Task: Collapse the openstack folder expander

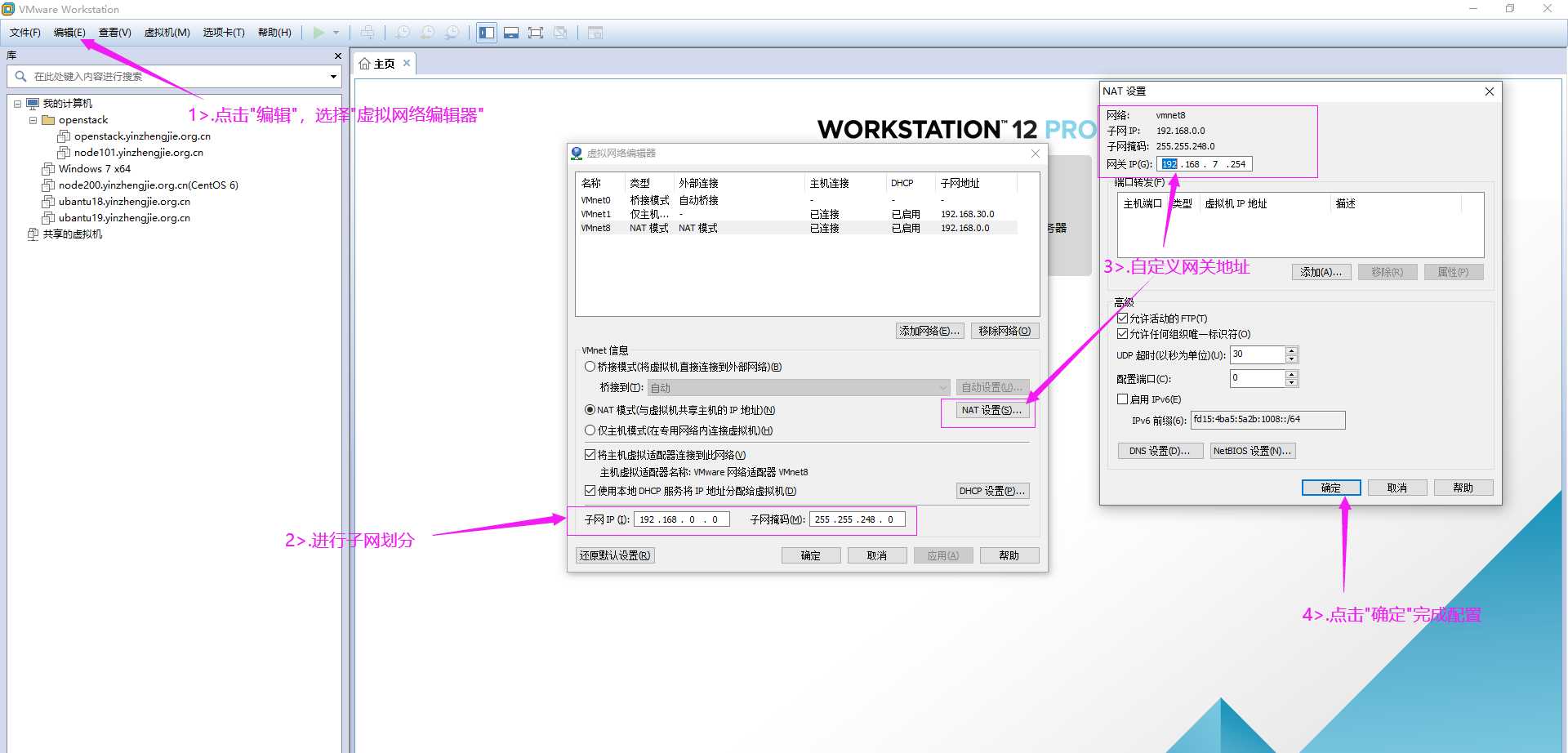Action: point(33,120)
